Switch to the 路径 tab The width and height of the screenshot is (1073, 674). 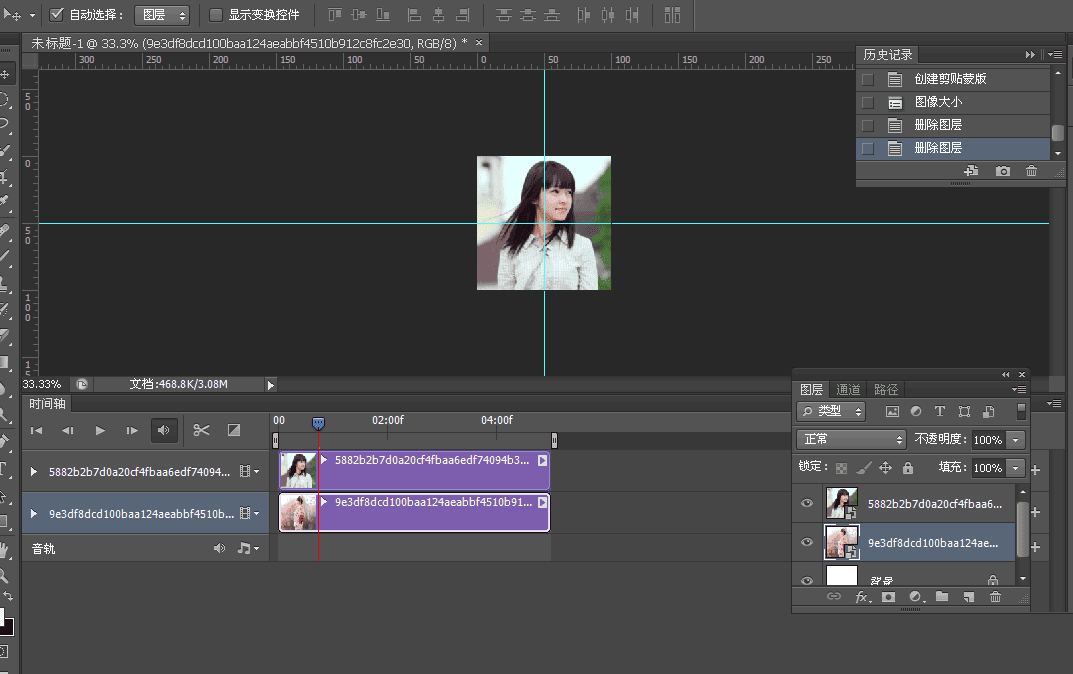point(886,389)
